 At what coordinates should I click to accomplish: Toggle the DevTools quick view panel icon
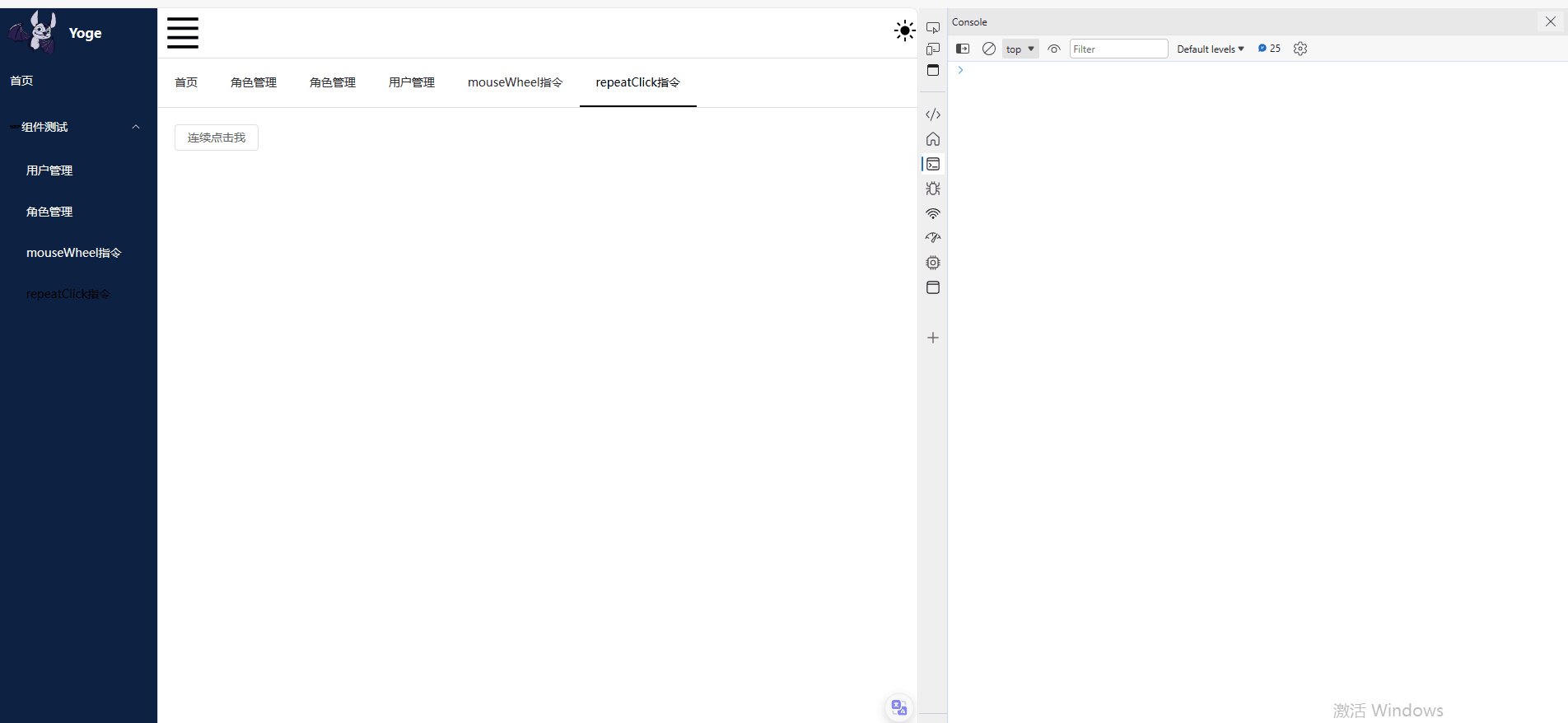click(933, 71)
